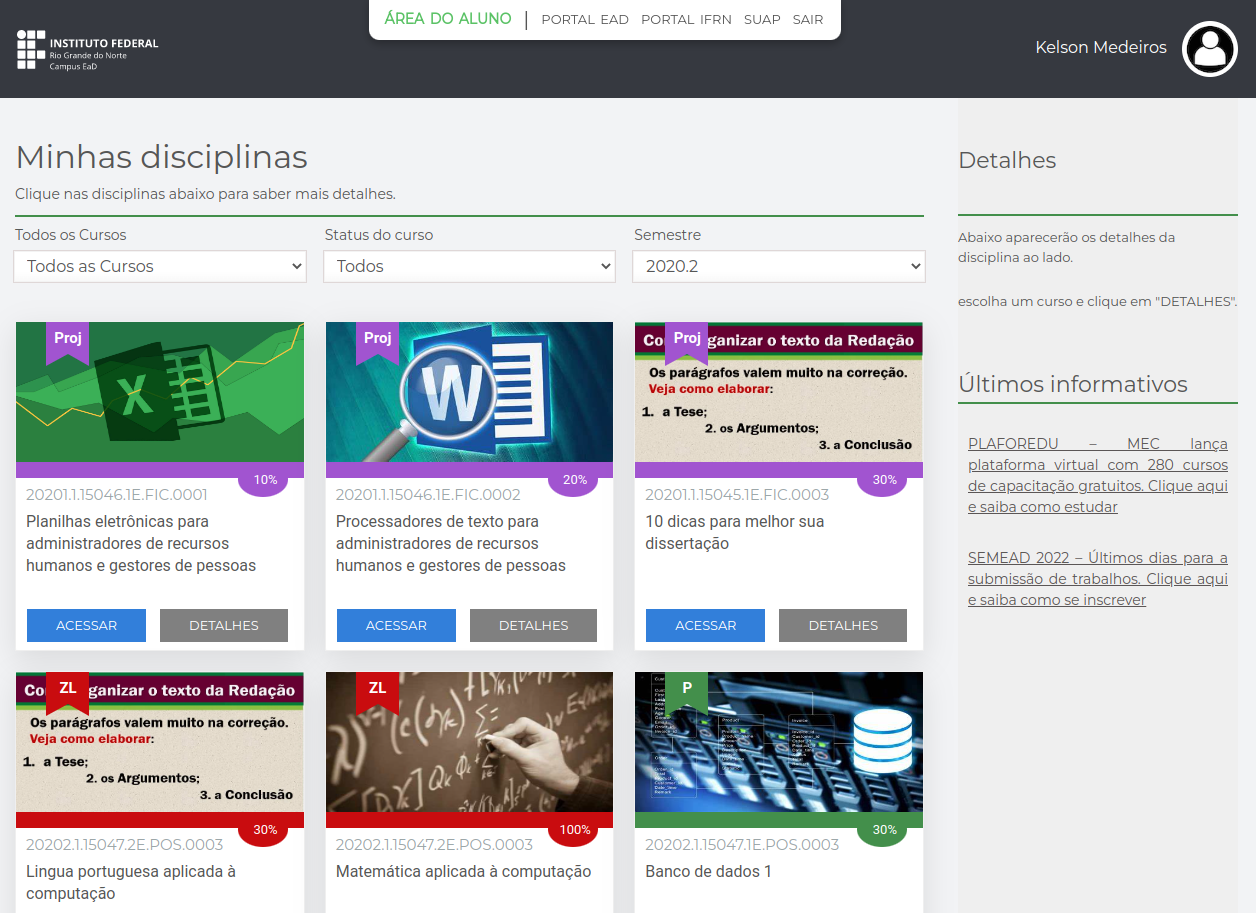
Task: Click course code 20201.1.15046.1E.FIC.0001
Action: [117, 494]
